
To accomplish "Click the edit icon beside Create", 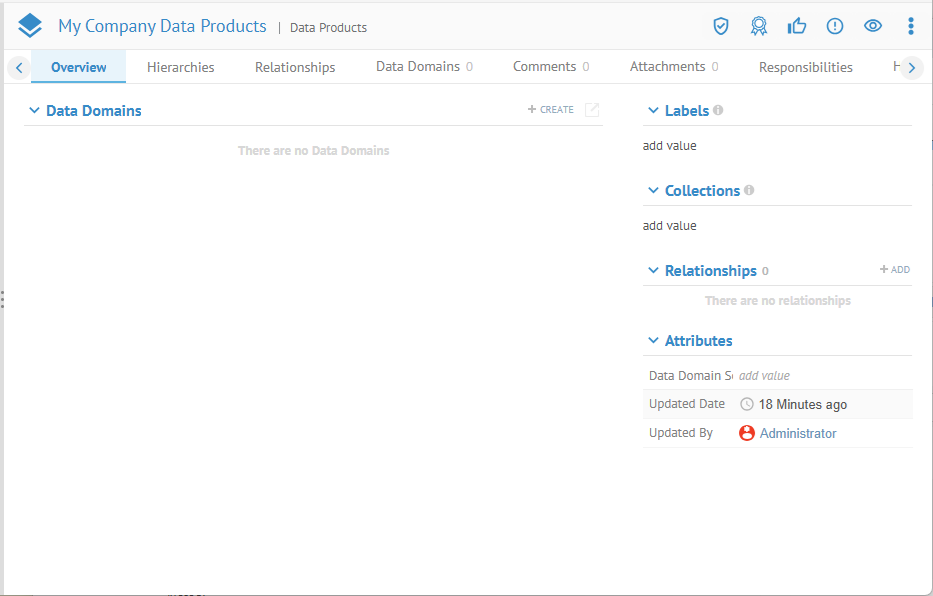I will 592,110.
